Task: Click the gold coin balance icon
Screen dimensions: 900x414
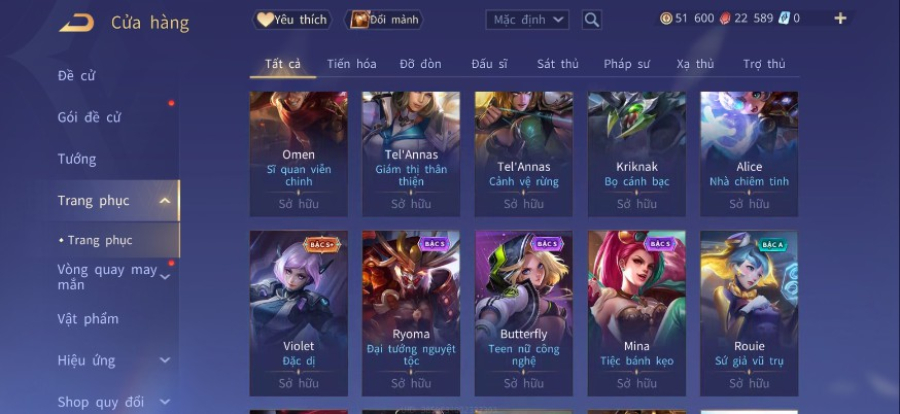Action: [666, 18]
